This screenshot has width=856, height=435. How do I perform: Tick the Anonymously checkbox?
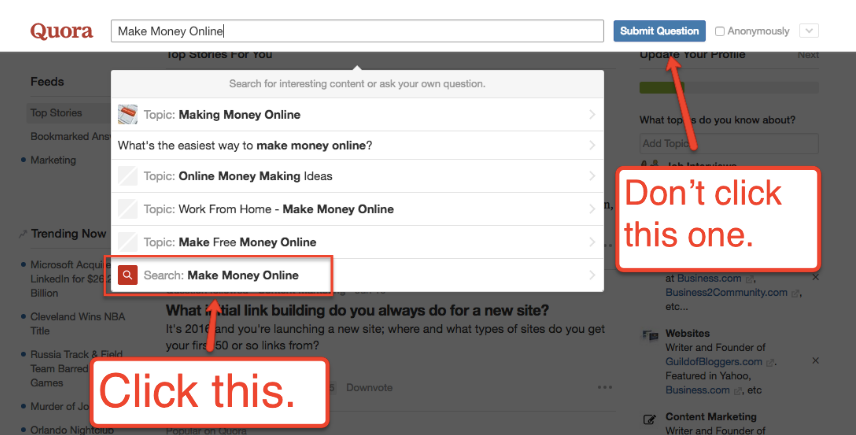click(720, 32)
